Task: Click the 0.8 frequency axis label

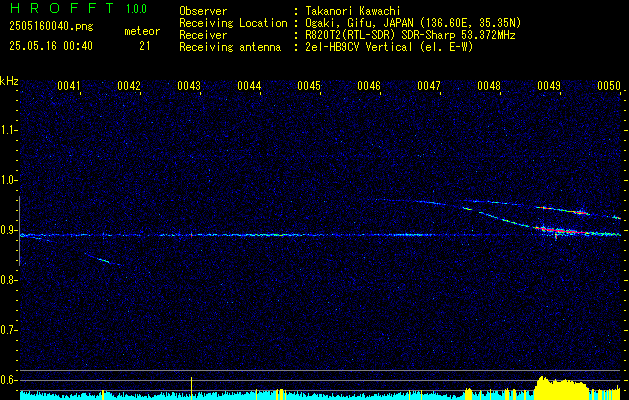Action: (7, 280)
